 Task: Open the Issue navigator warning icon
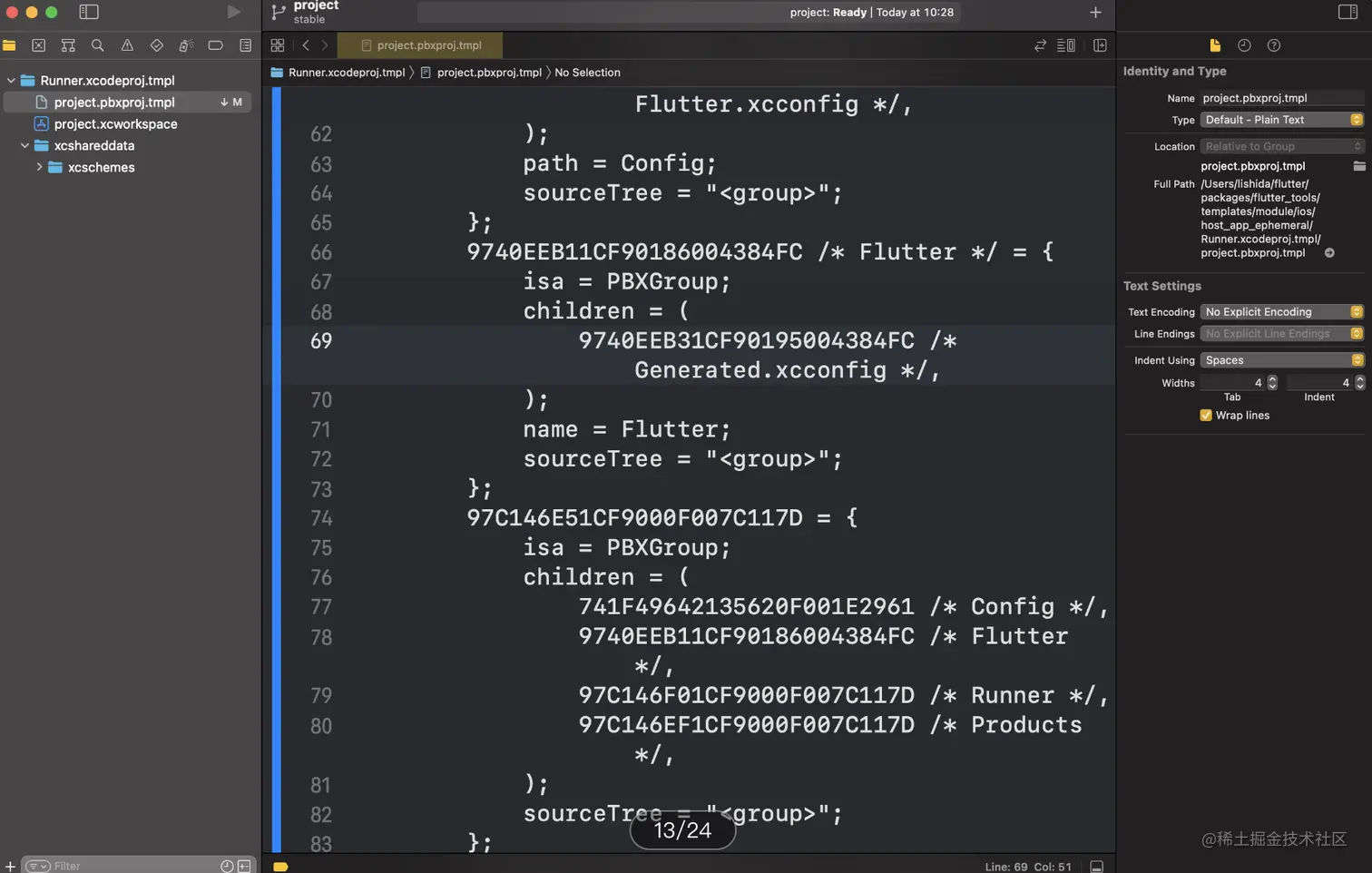coord(127,45)
